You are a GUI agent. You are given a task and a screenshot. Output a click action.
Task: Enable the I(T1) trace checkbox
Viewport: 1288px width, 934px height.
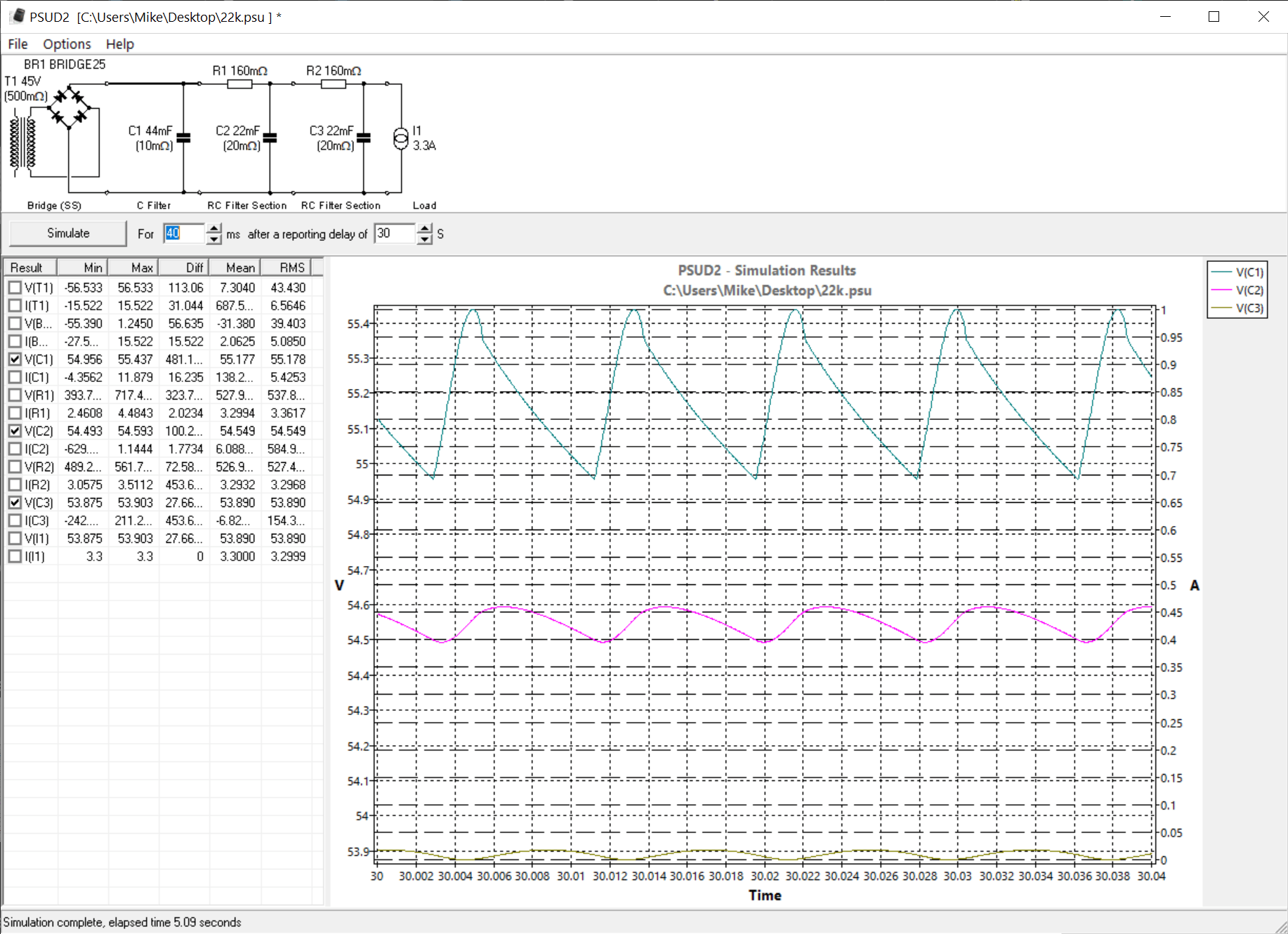tap(15, 305)
